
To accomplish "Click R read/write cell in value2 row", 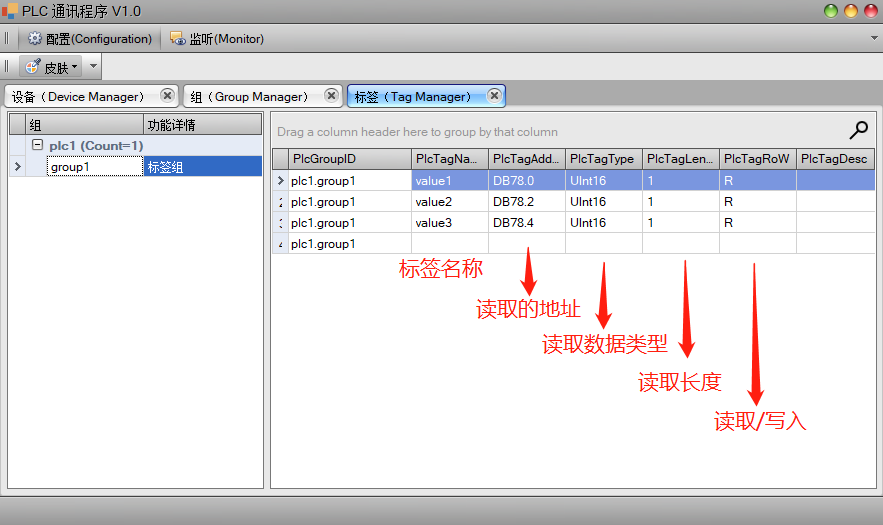I will (x=758, y=202).
